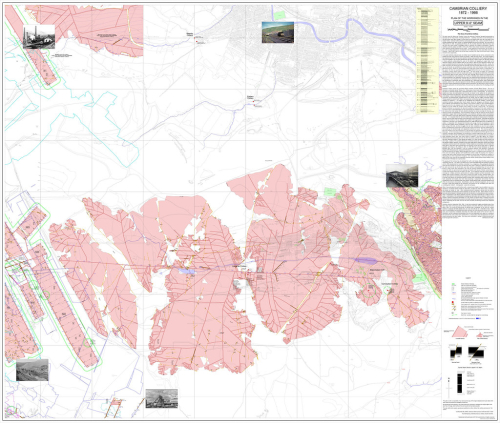Image resolution: width=500 pixels, height=423 pixels.
Task: Open the valley photograph at bottom left
Action: 32,370
